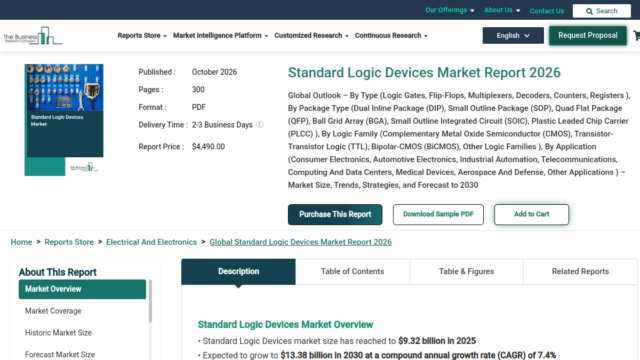Screen dimensions: 640x360
Task: Expand Customized Research menu
Action: [x=311, y=36]
